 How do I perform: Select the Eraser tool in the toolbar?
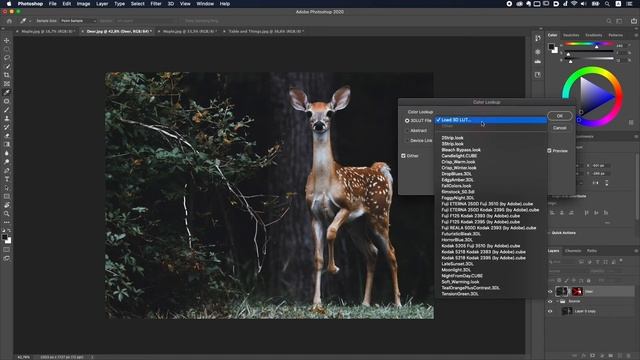click(x=7, y=136)
